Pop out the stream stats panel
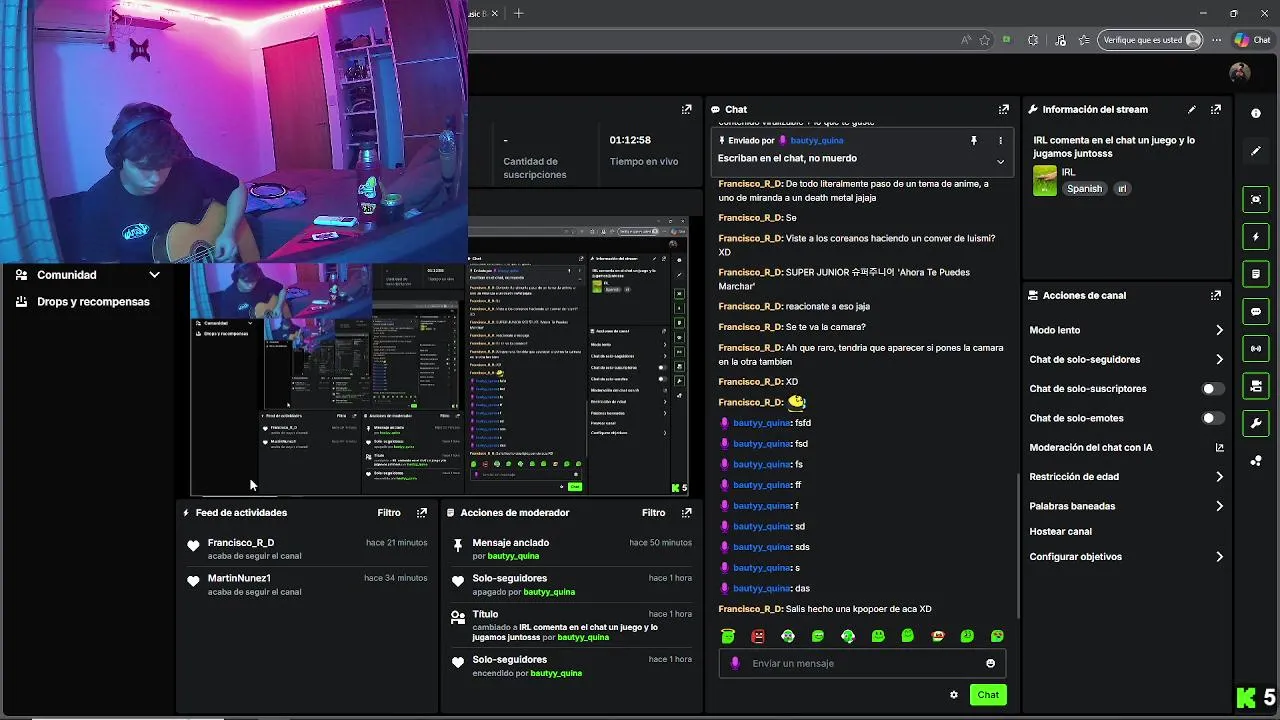This screenshot has width=1280, height=720. coord(686,110)
